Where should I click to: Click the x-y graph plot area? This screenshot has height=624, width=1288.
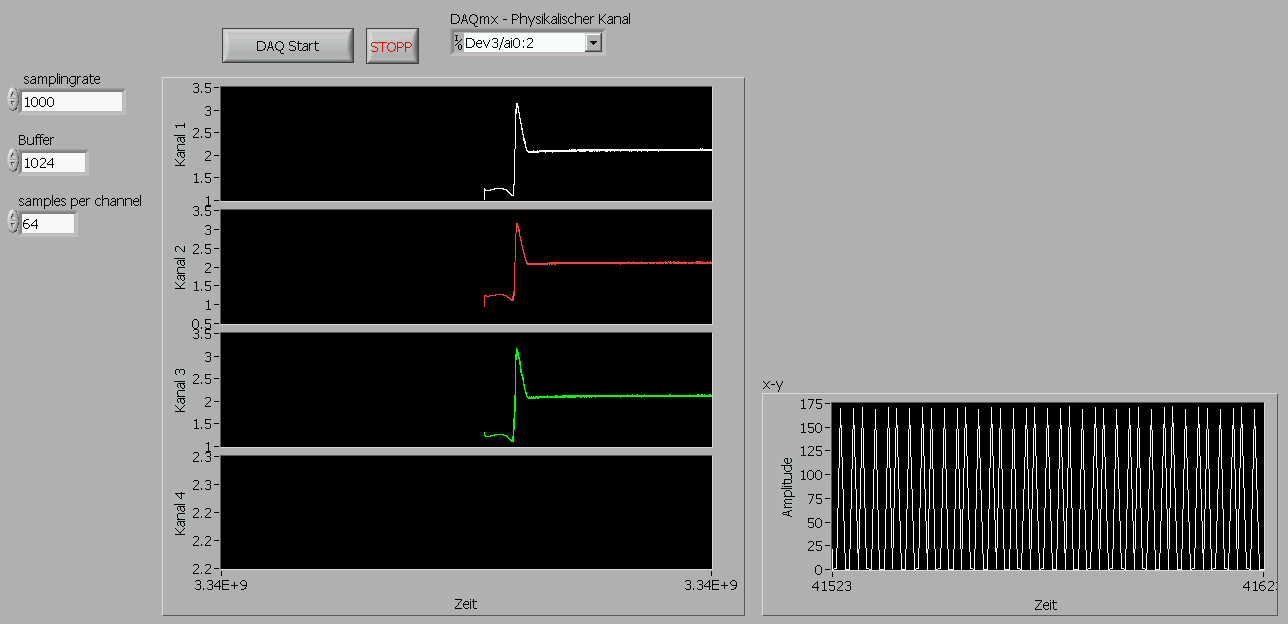point(1046,487)
